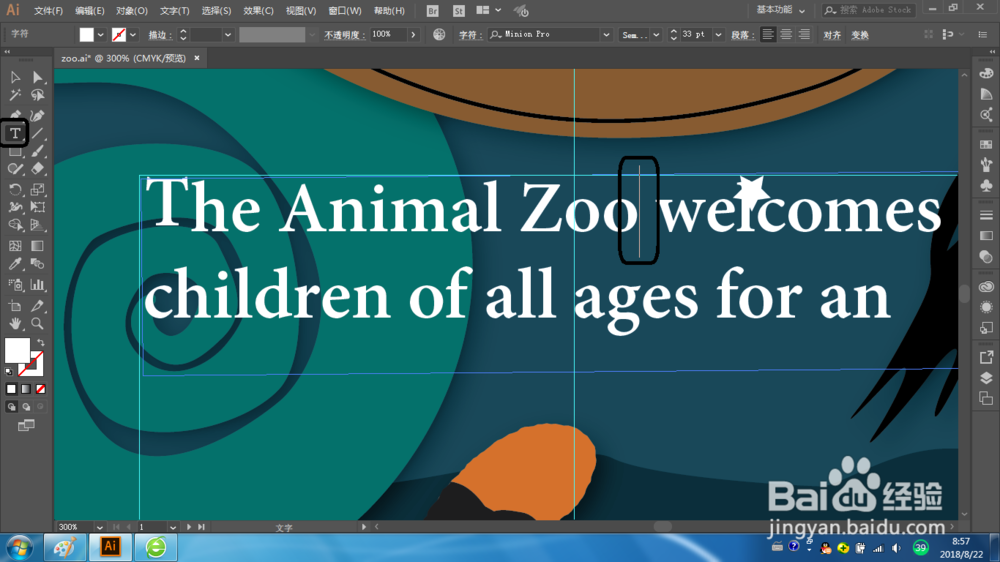This screenshot has height=562, width=1000.
Task: Select the Type tool
Action: [x=15, y=133]
